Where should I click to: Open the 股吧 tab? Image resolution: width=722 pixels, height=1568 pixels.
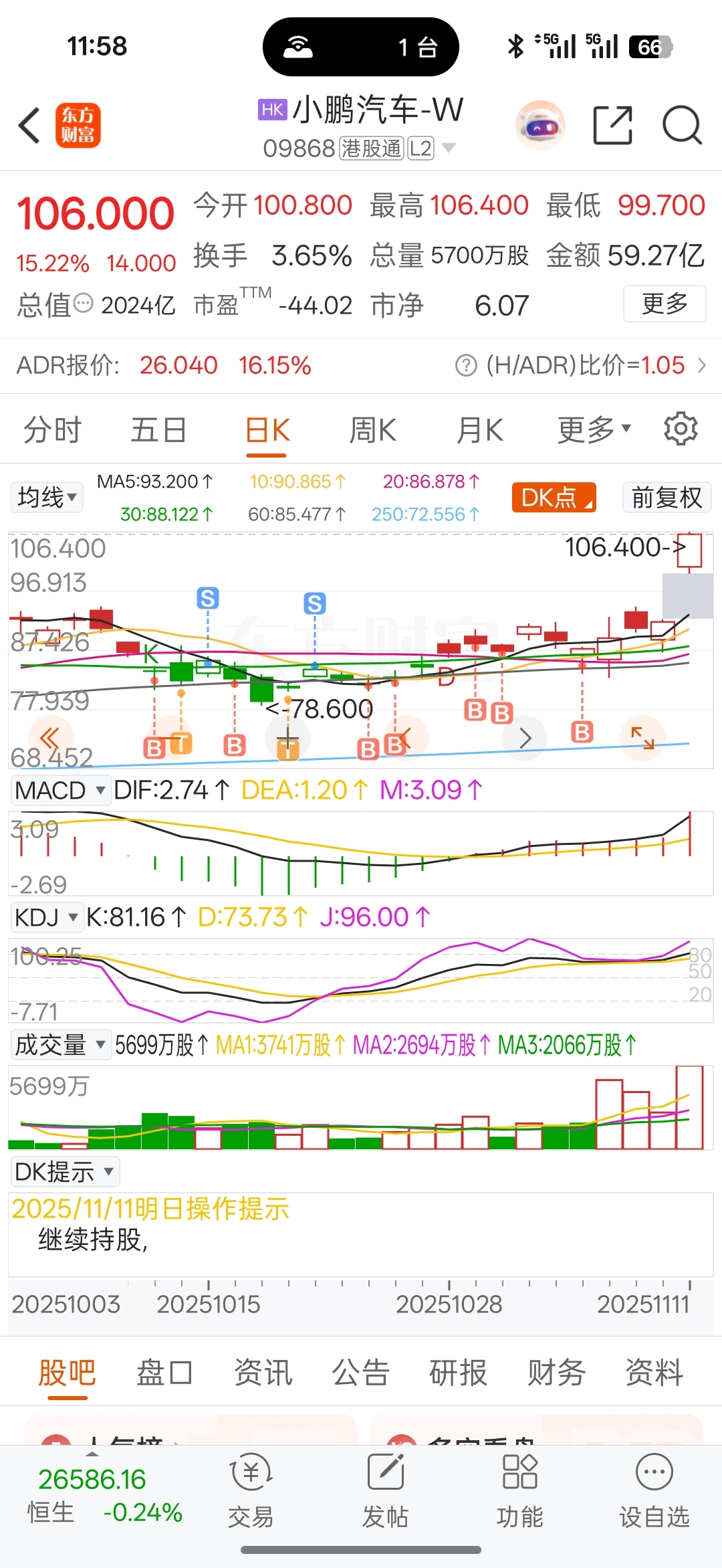67,1373
